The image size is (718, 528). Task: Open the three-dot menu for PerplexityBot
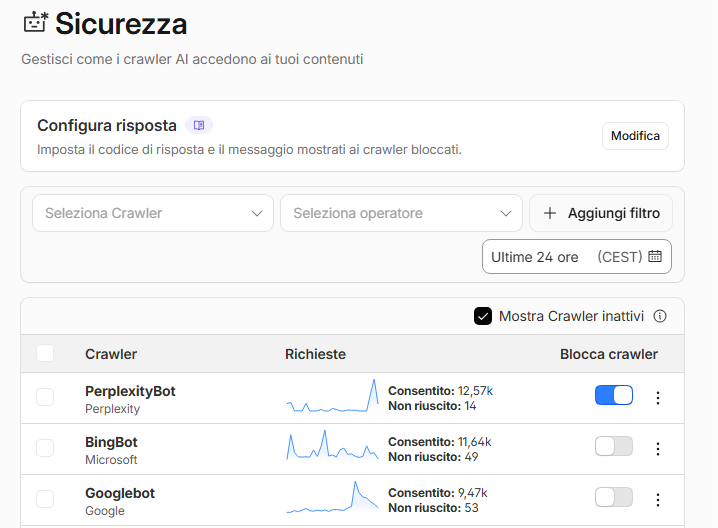pos(658,398)
